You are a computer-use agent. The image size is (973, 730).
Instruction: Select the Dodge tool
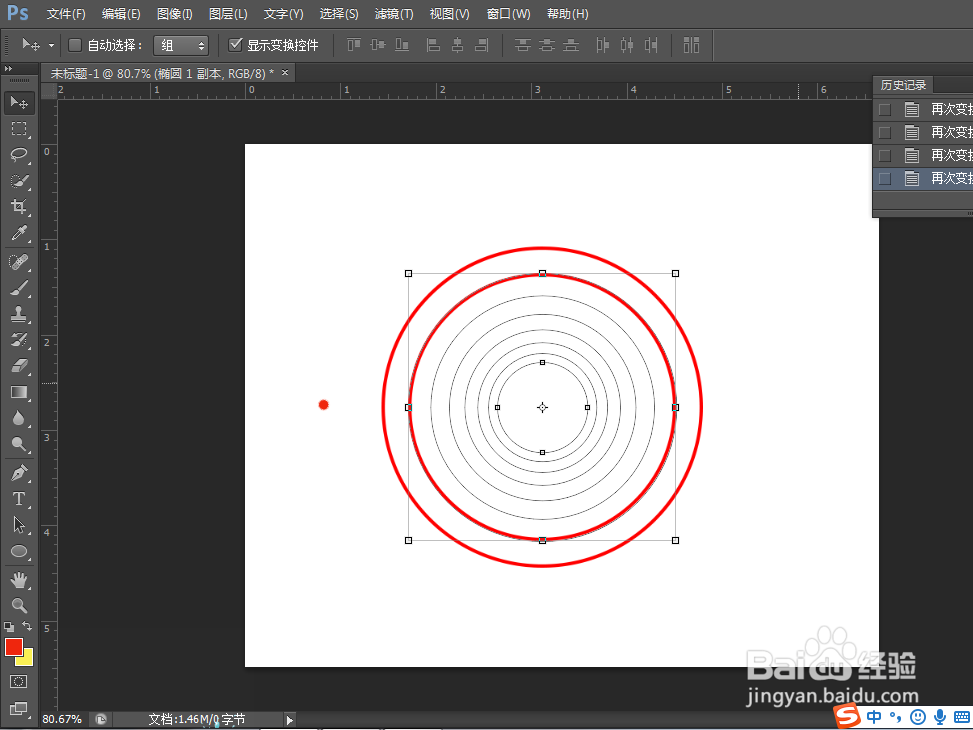(x=19, y=444)
